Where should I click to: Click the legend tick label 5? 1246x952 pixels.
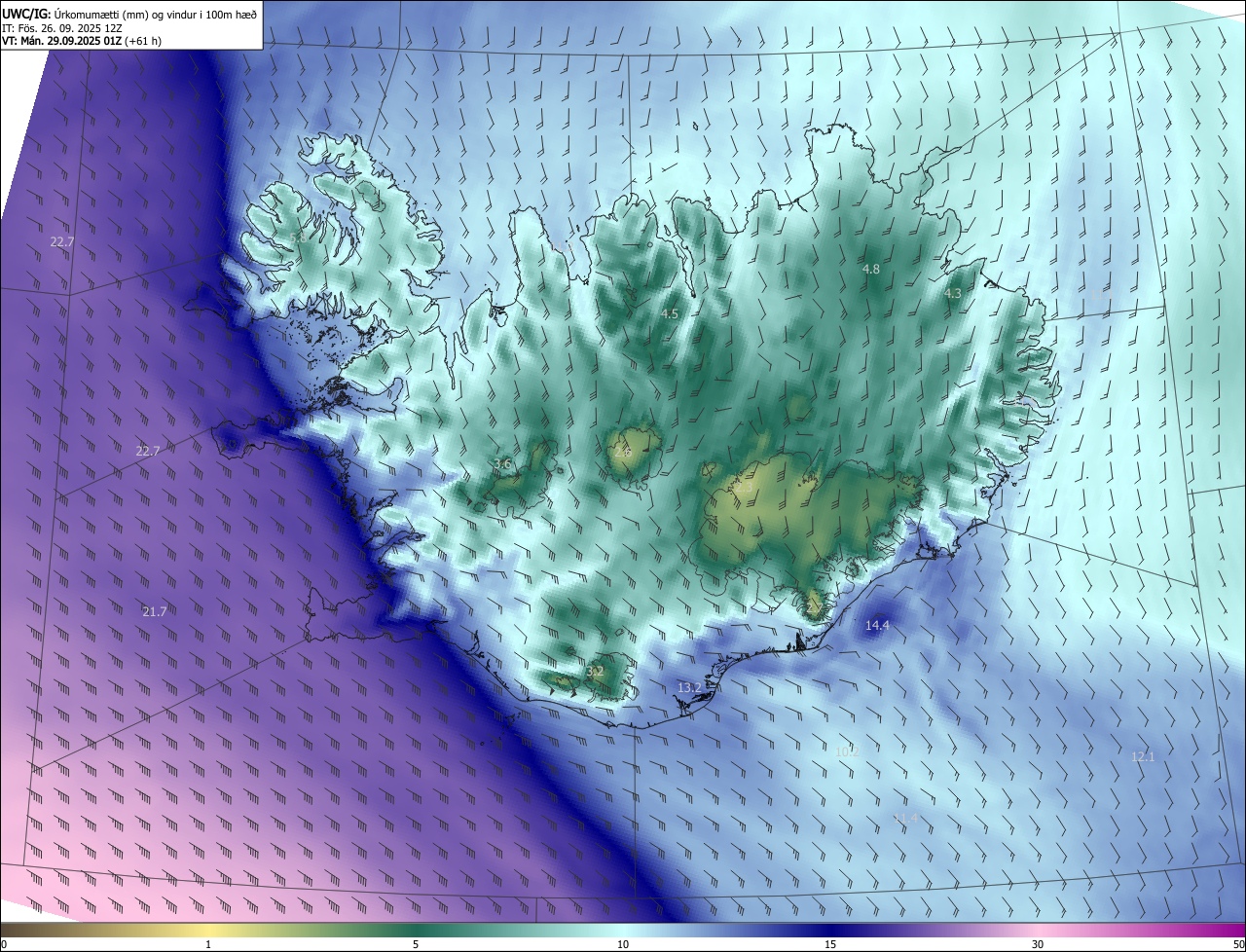(x=416, y=944)
